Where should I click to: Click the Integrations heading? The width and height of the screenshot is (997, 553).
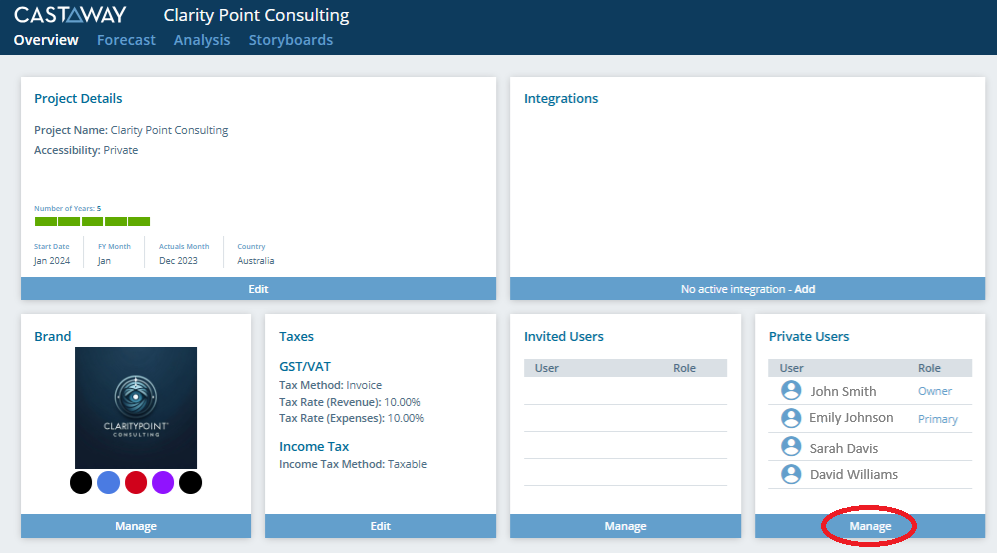(x=561, y=99)
